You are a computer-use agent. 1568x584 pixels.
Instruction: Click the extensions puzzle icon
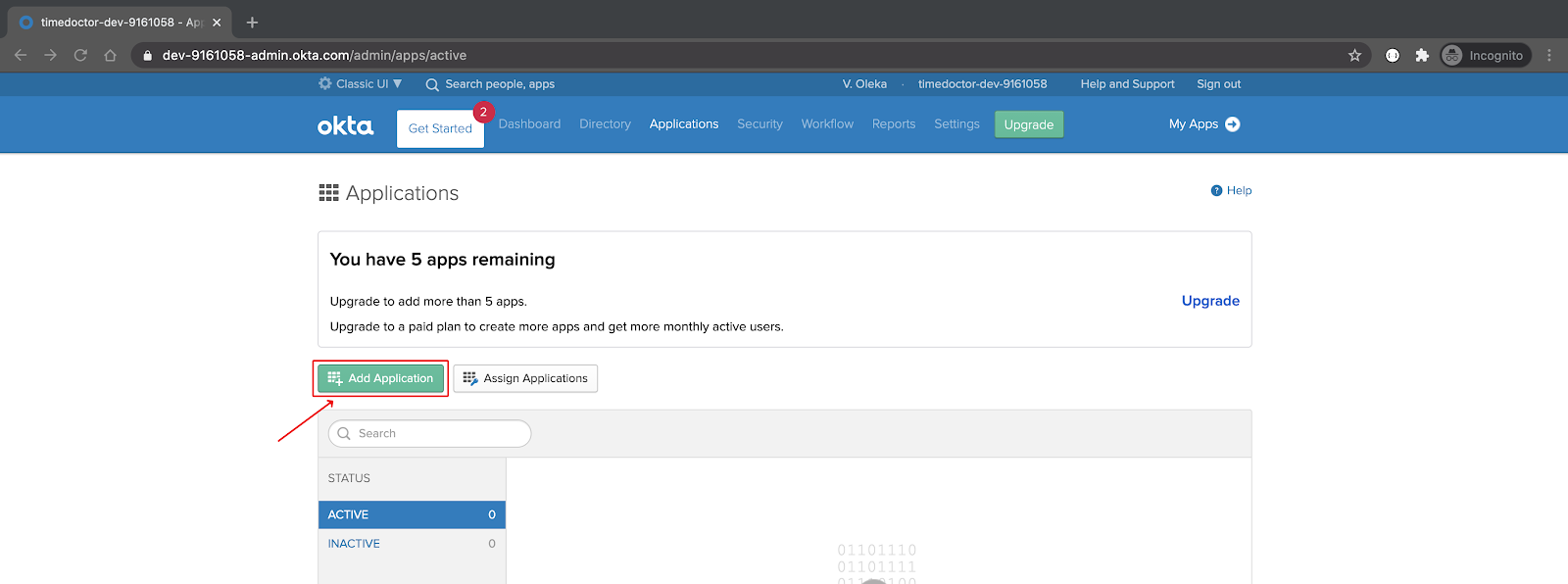pos(1422,55)
